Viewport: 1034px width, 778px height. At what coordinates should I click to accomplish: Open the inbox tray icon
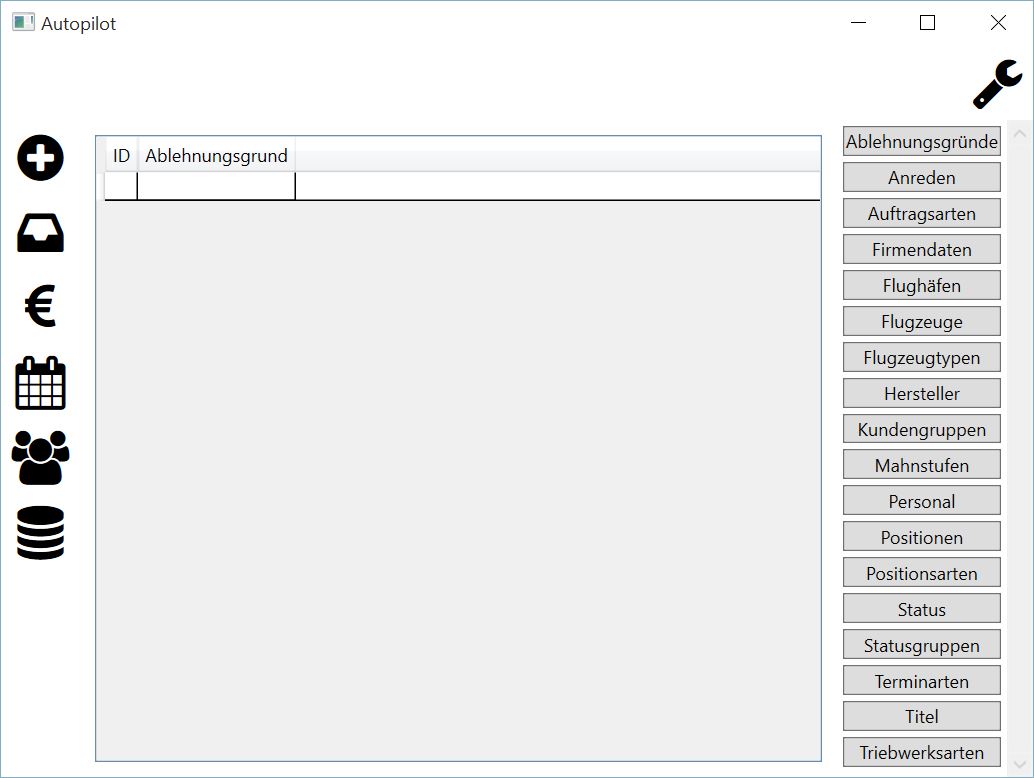pyautogui.click(x=40, y=233)
